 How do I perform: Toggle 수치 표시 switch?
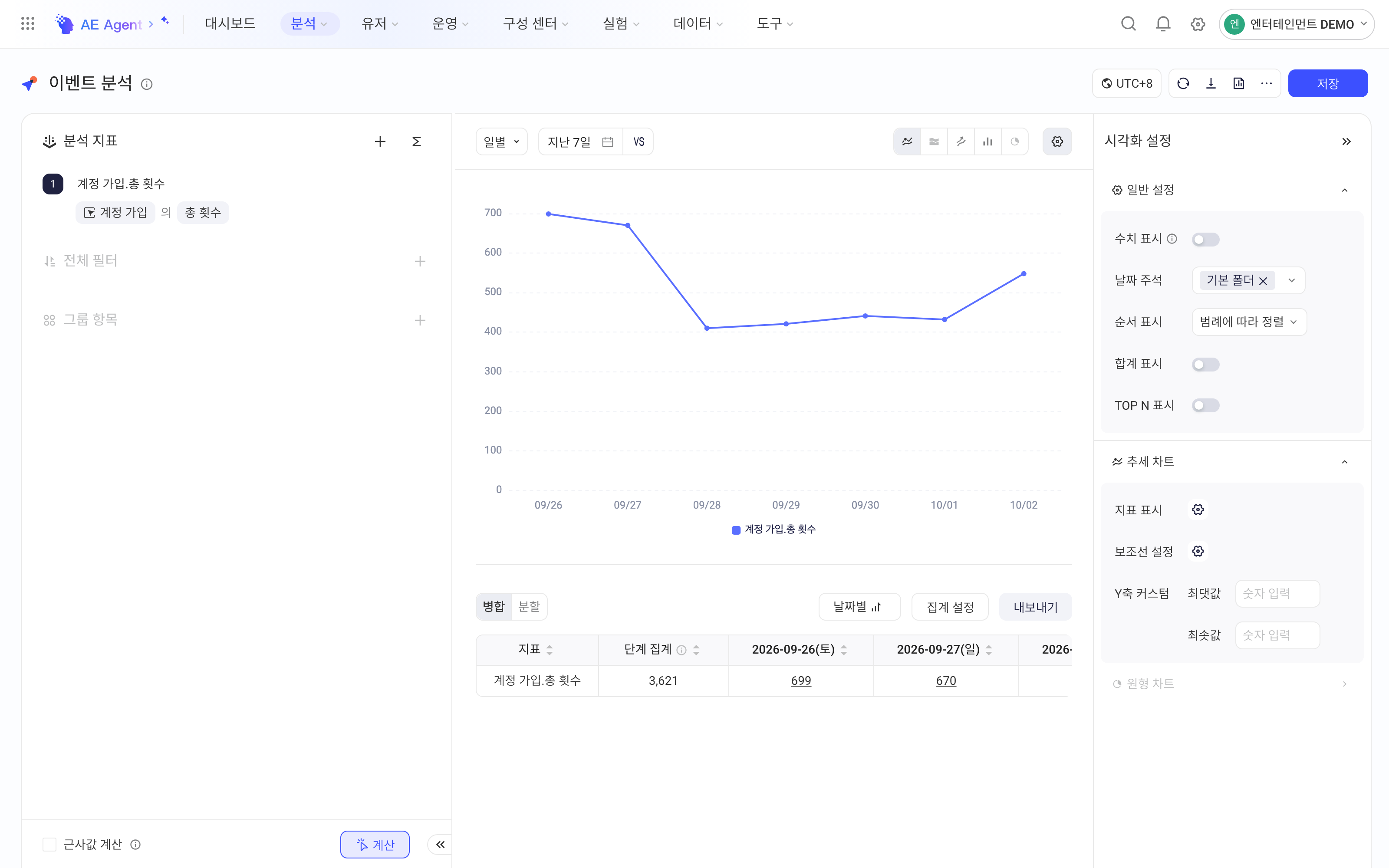pos(1205,240)
